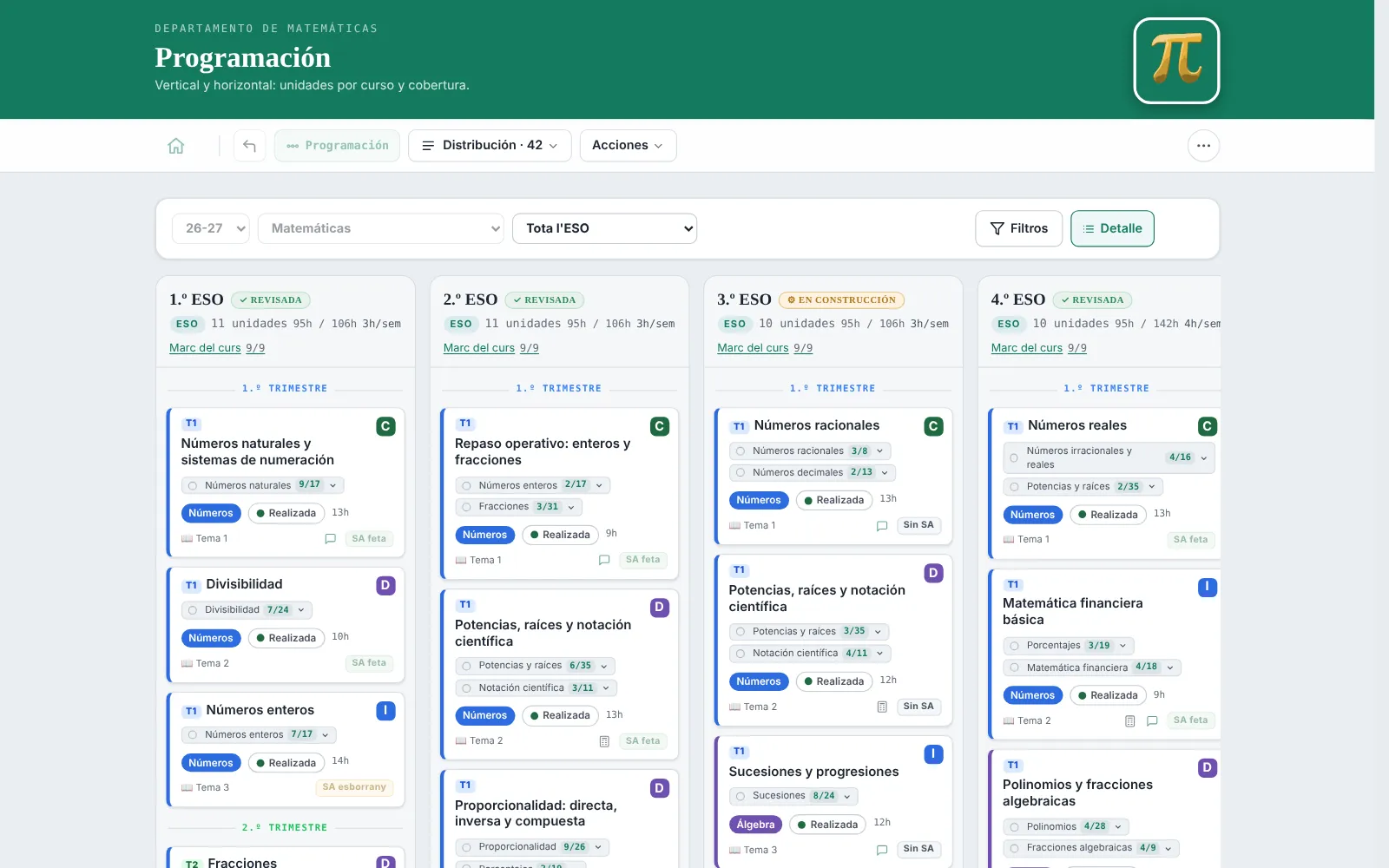This screenshot has height=868, width=1389.
Task: Toggle the Notación científica 4/11 radio circle
Action: [x=741, y=654]
